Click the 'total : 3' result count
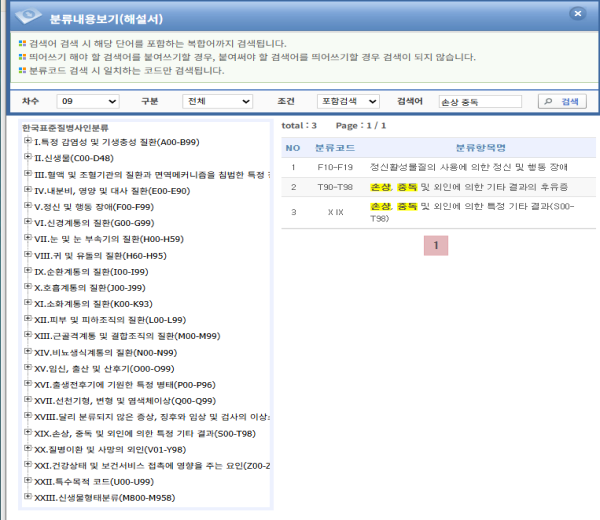The height and width of the screenshot is (520, 600). coord(299,126)
